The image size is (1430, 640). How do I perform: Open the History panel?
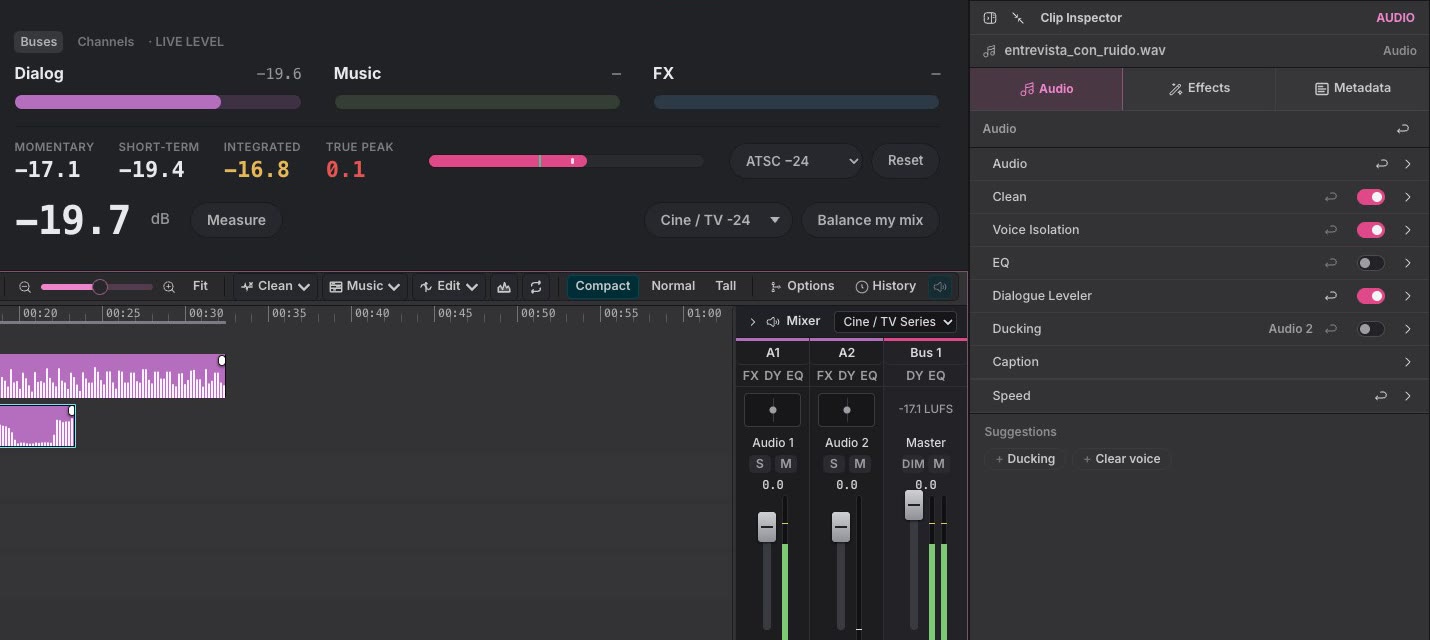point(886,287)
